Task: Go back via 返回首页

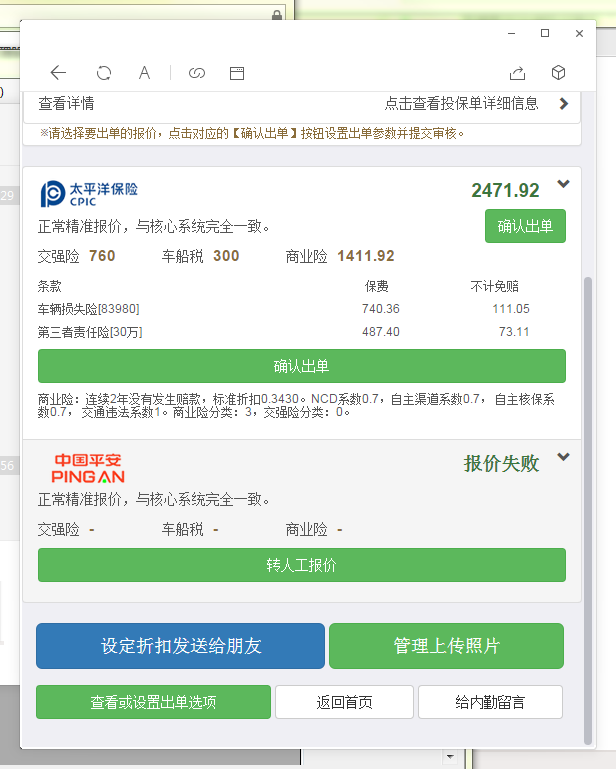Action: point(344,702)
